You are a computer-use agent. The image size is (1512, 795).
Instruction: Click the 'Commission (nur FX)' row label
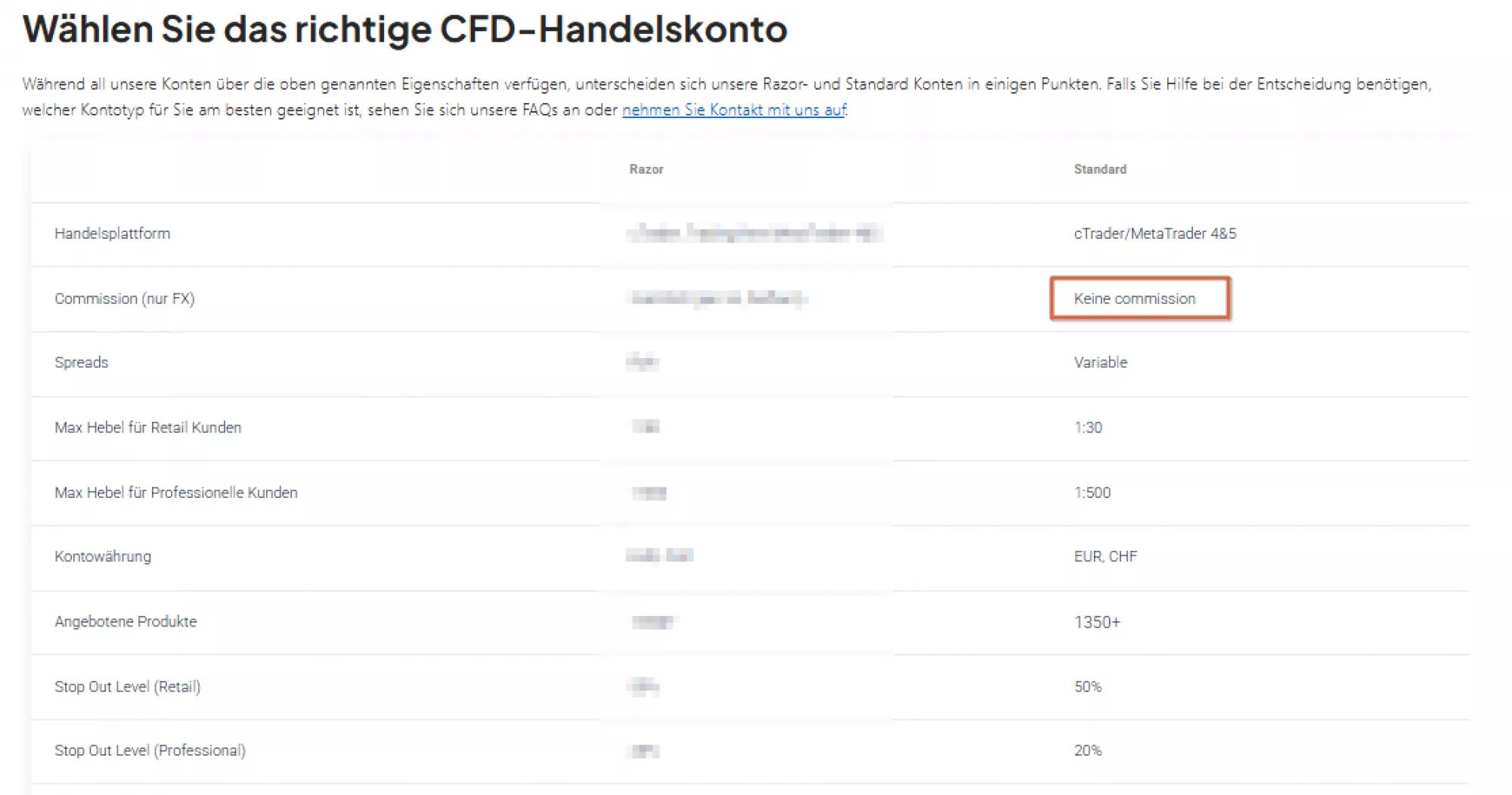(x=124, y=299)
